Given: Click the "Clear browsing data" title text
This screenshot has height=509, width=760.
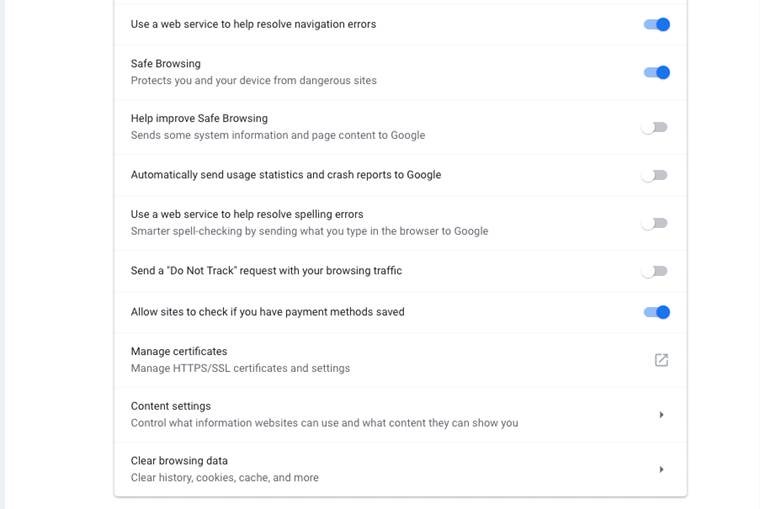Looking at the screenshot, I should tap(179, 461).
